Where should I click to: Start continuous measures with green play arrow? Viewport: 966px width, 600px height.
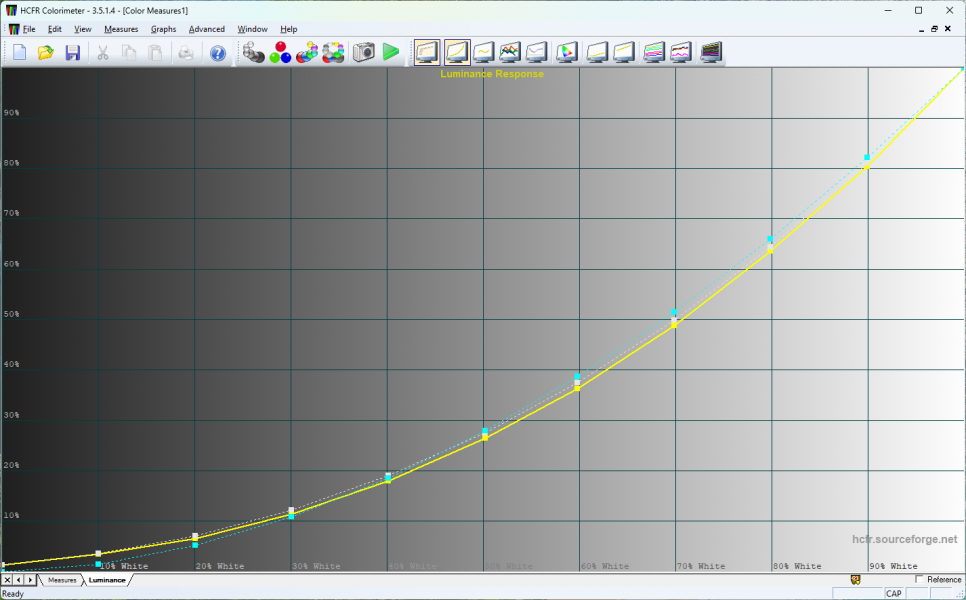pyautogui.click(x=391, y=52)
